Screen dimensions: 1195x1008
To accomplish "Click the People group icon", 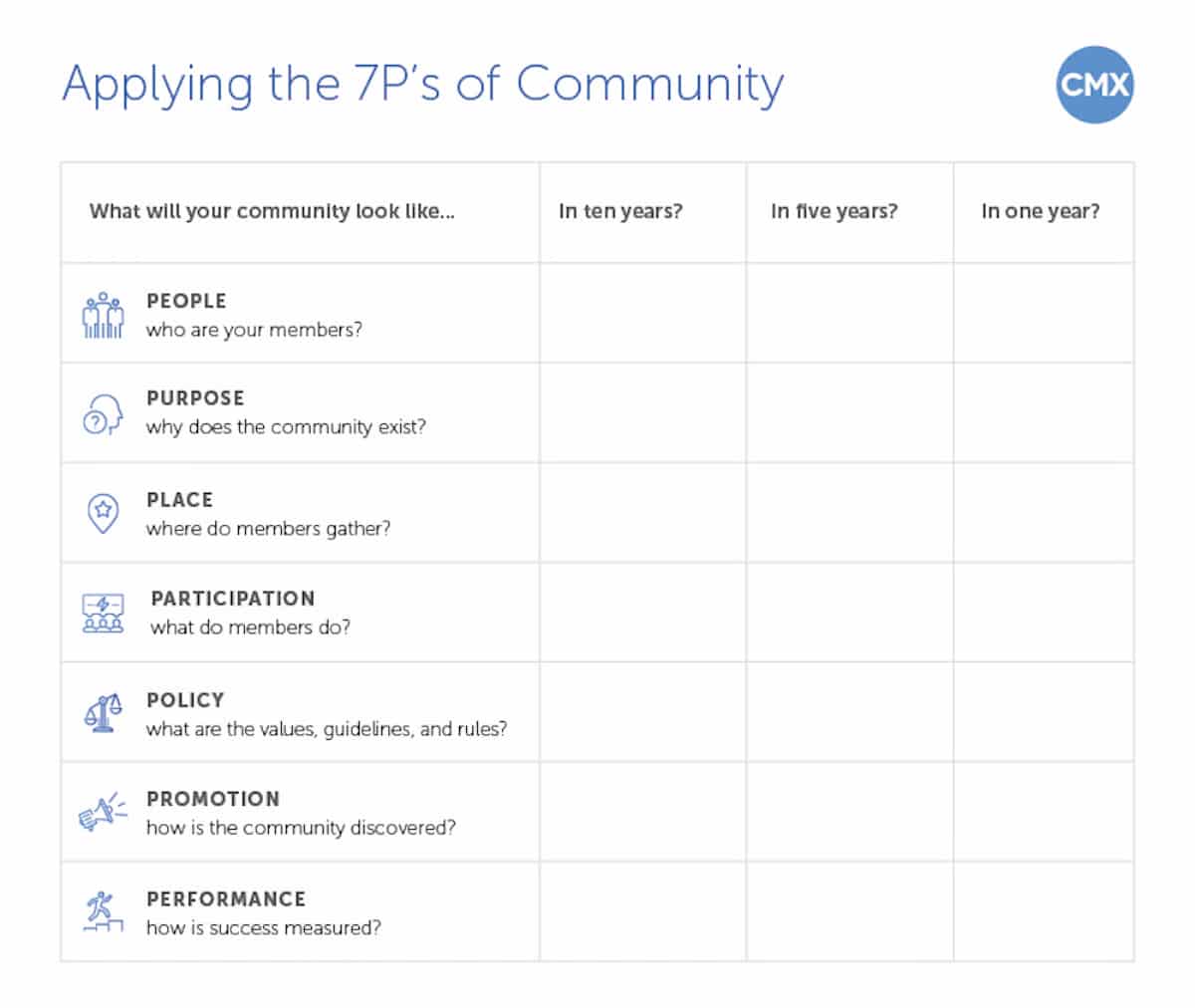I will point(103,315).
